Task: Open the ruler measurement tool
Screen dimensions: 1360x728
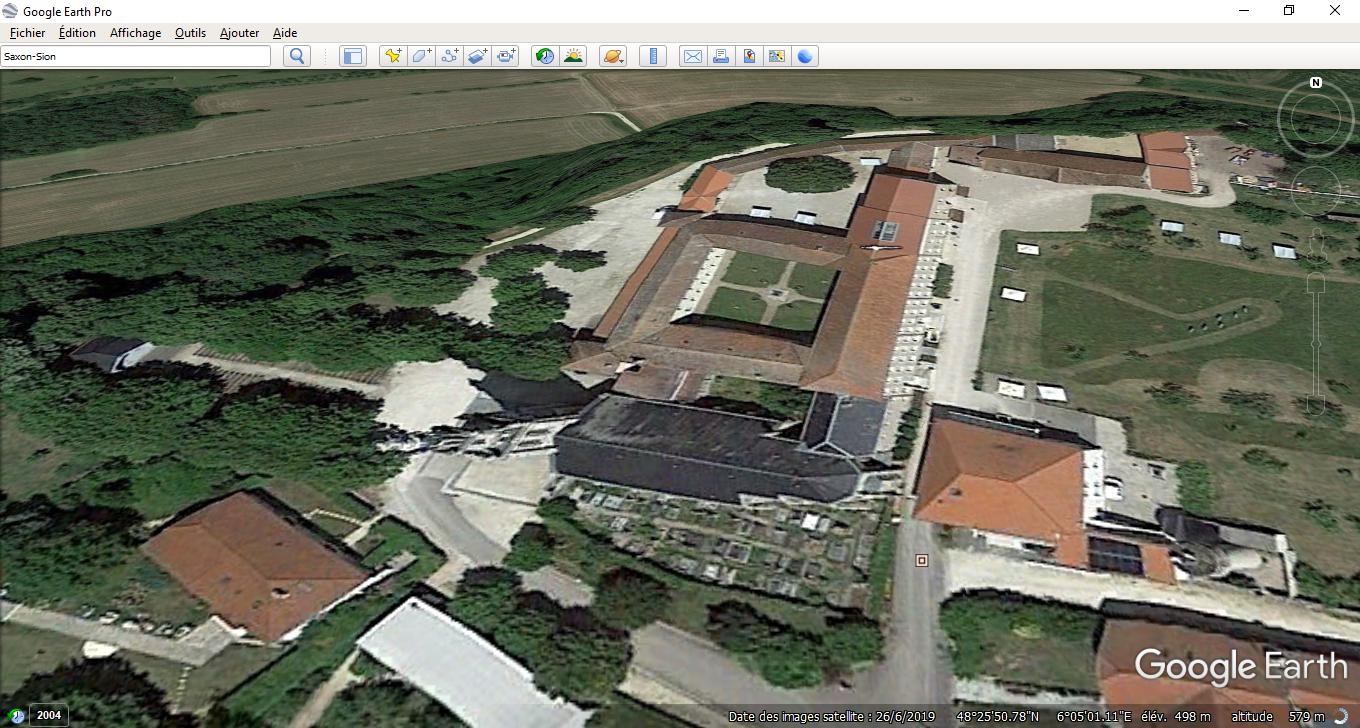Action: point(652,56)
